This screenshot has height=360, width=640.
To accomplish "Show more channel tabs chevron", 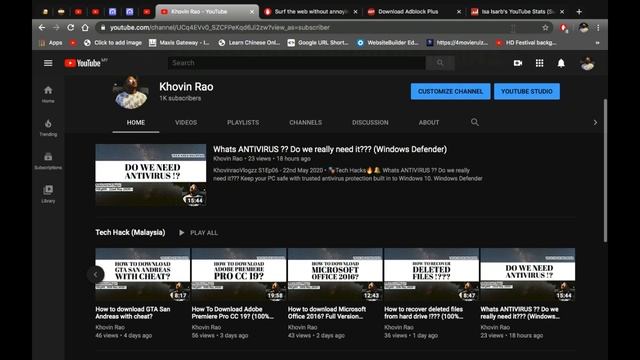I will tap(595, 122).
